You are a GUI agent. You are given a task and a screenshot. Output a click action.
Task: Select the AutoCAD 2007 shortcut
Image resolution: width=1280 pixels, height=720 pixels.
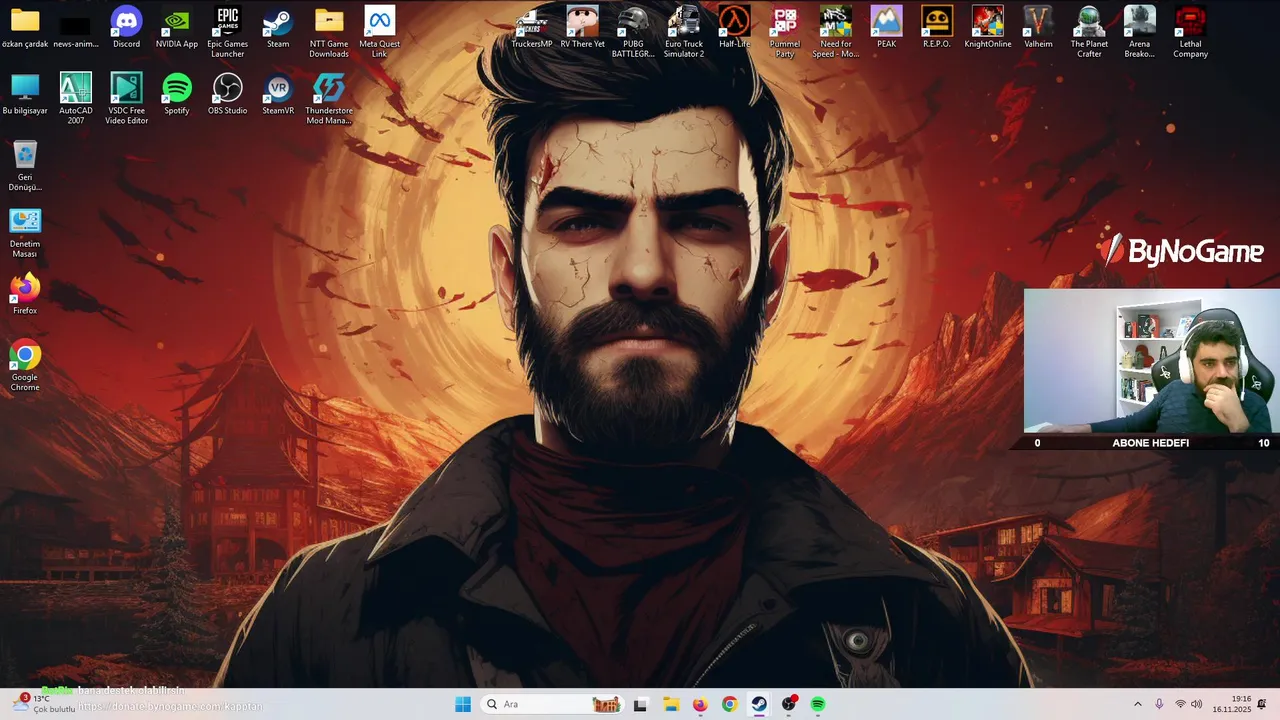[76, 99]
